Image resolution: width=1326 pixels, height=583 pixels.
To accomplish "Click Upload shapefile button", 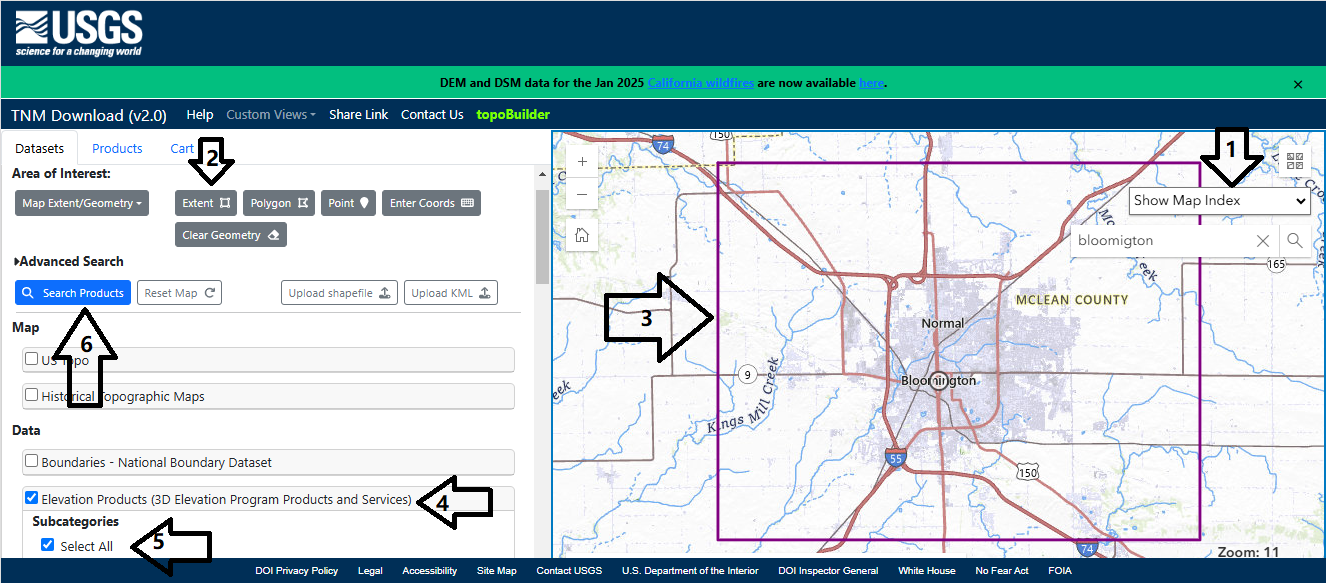I will coord(339,293).
